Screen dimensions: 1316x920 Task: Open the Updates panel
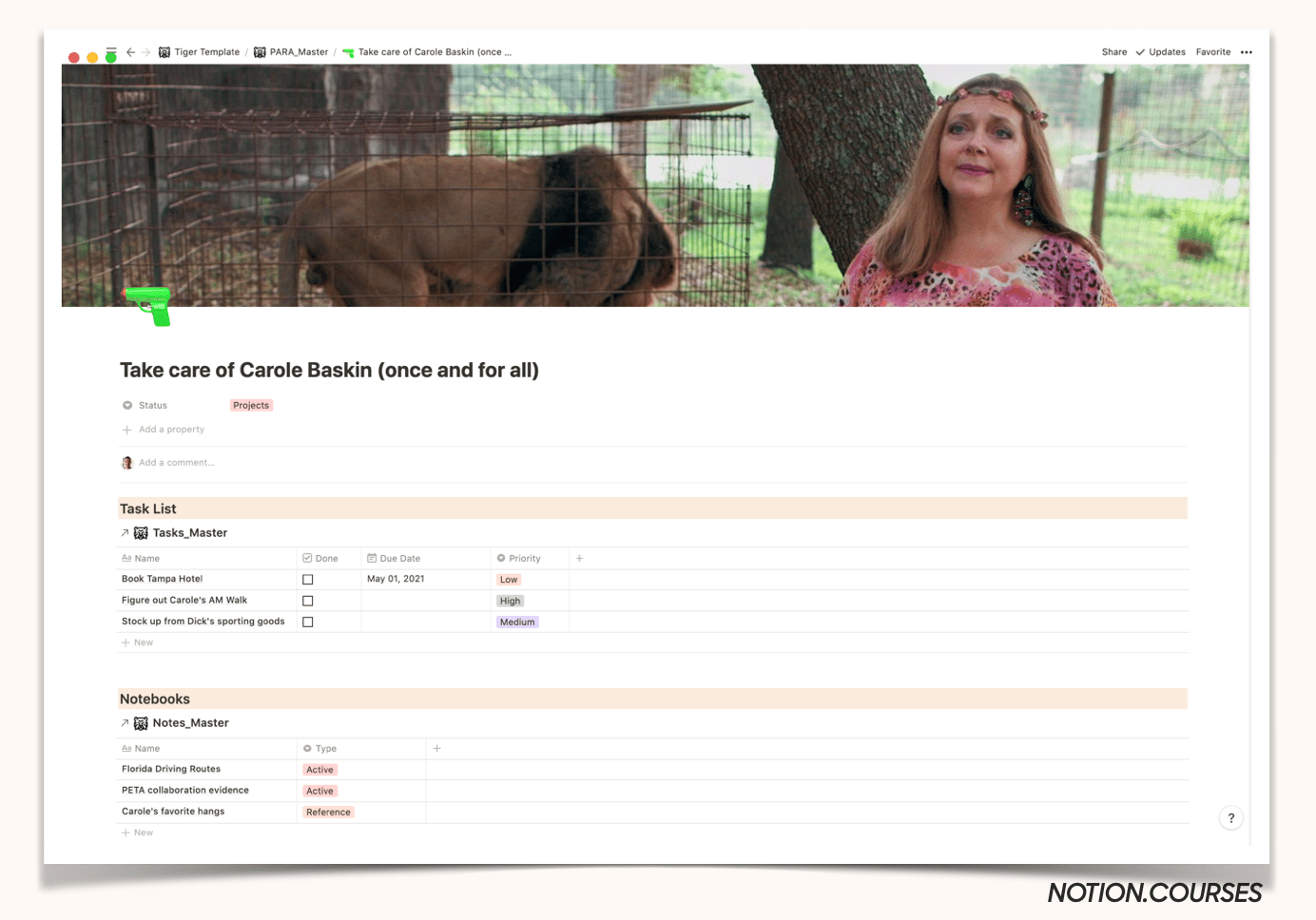(x=1160, y=52)
